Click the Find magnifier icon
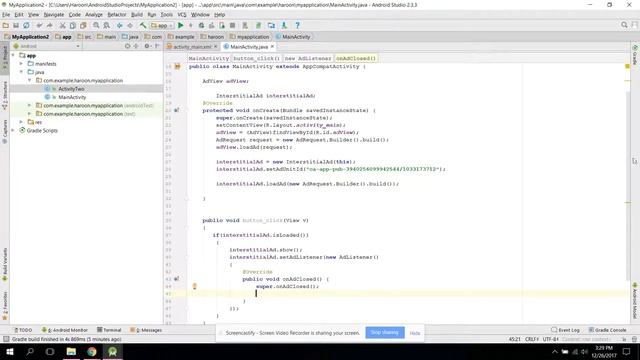The width and height of the screenshot is (640, 360). point(96,25)
